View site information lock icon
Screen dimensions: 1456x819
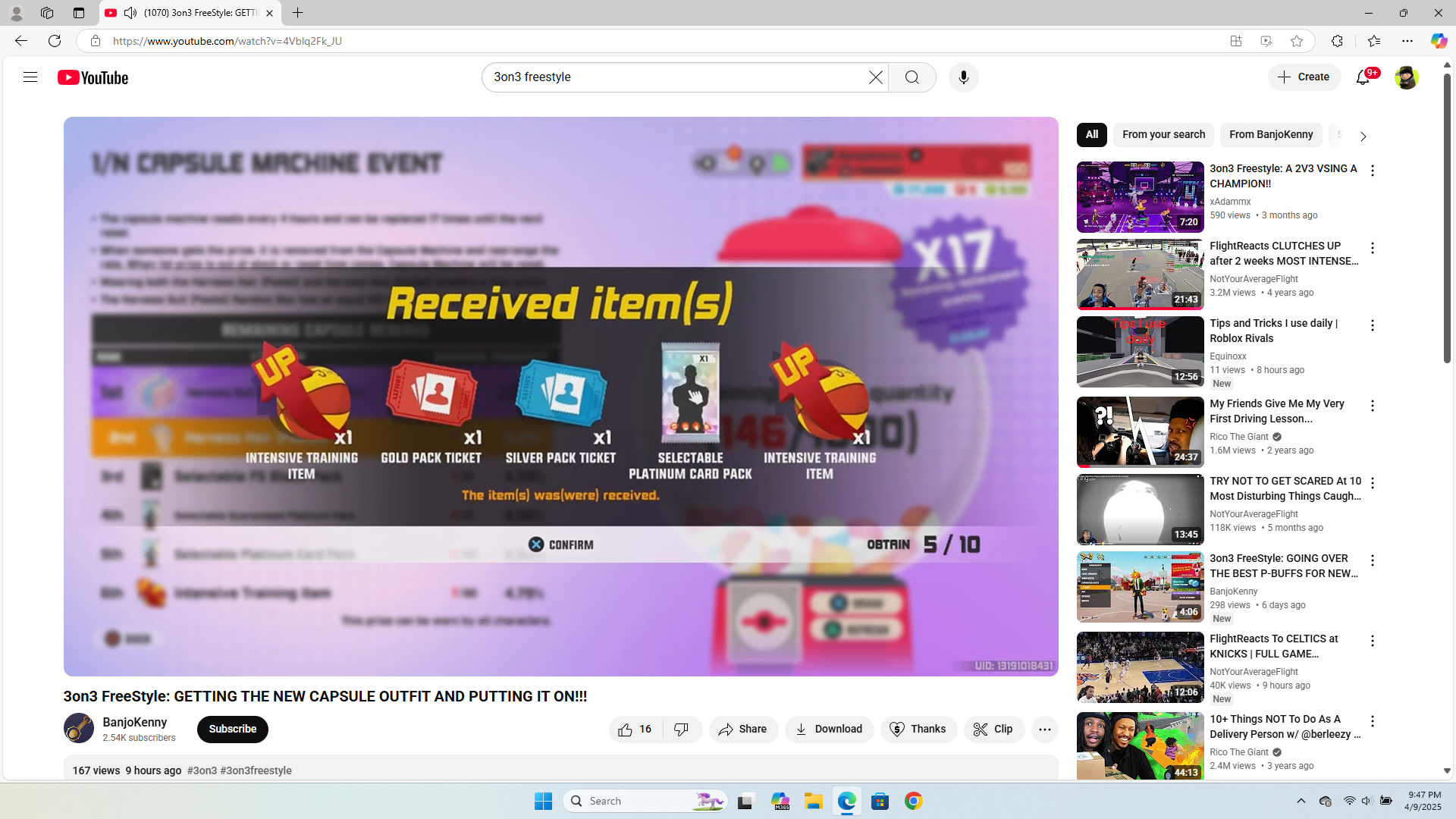95,41
